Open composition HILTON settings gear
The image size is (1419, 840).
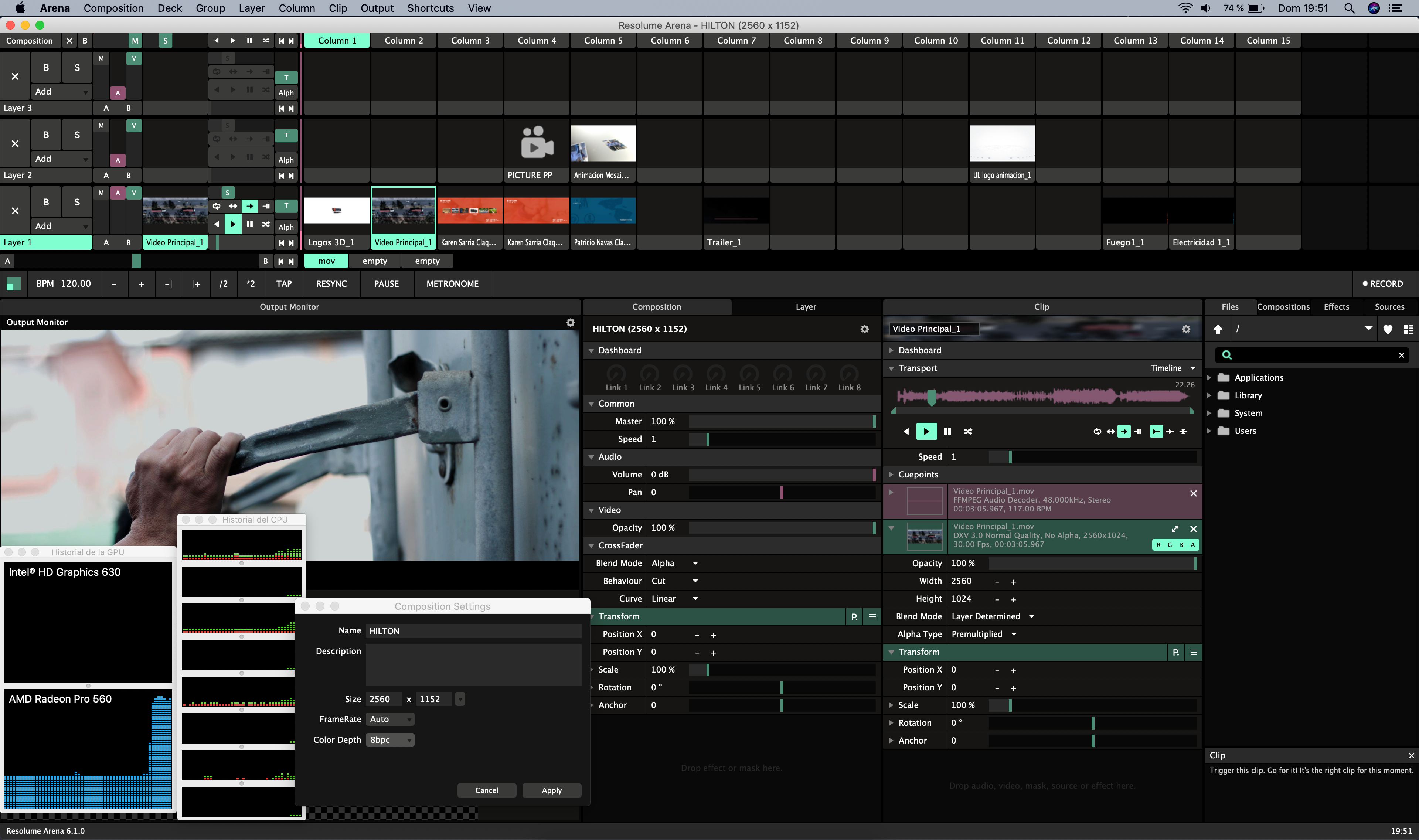pyautogui.click(x=864, y=329)
